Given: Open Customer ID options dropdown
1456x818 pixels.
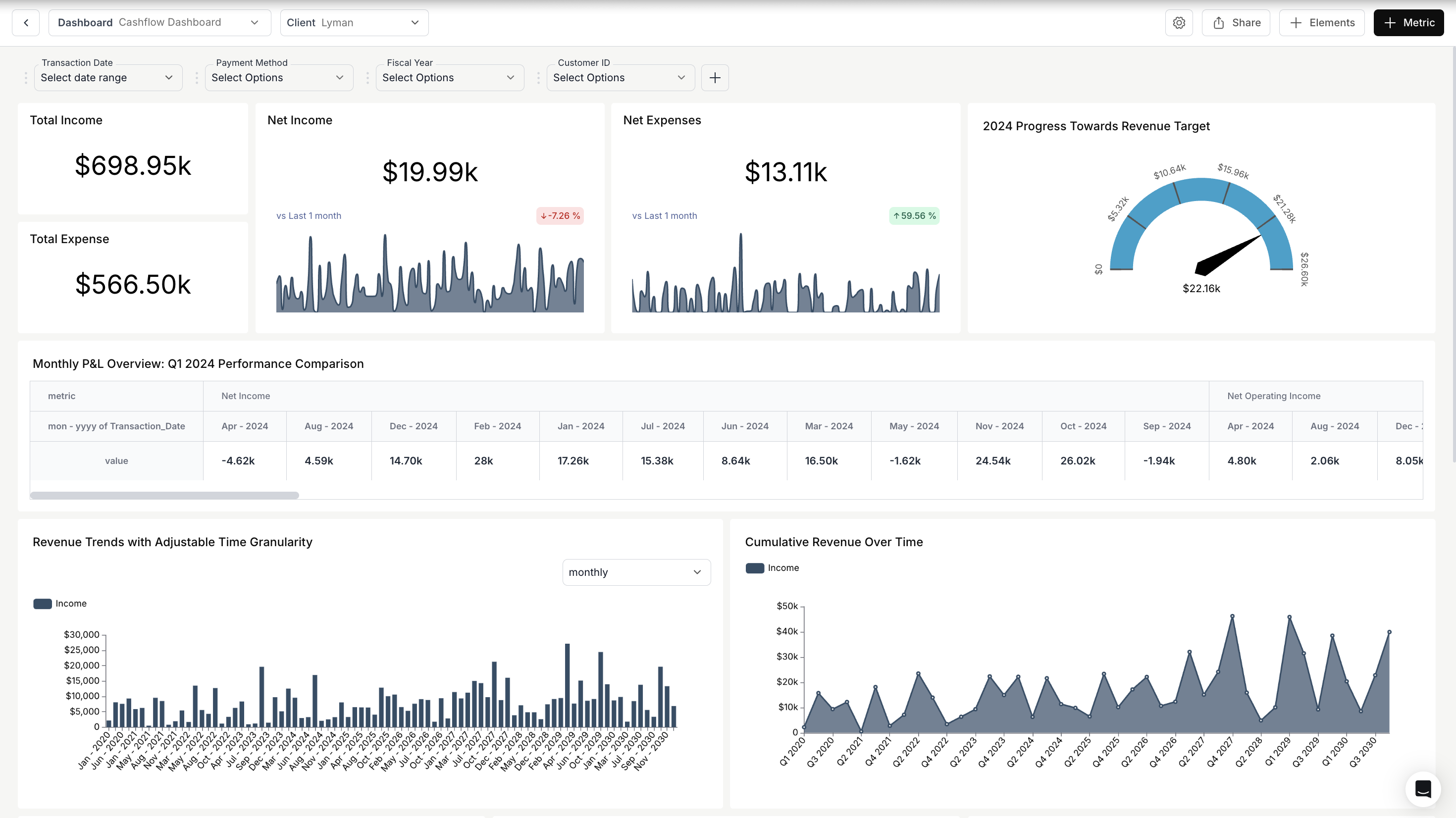Looking at the screenshot, I should point(621,77).
